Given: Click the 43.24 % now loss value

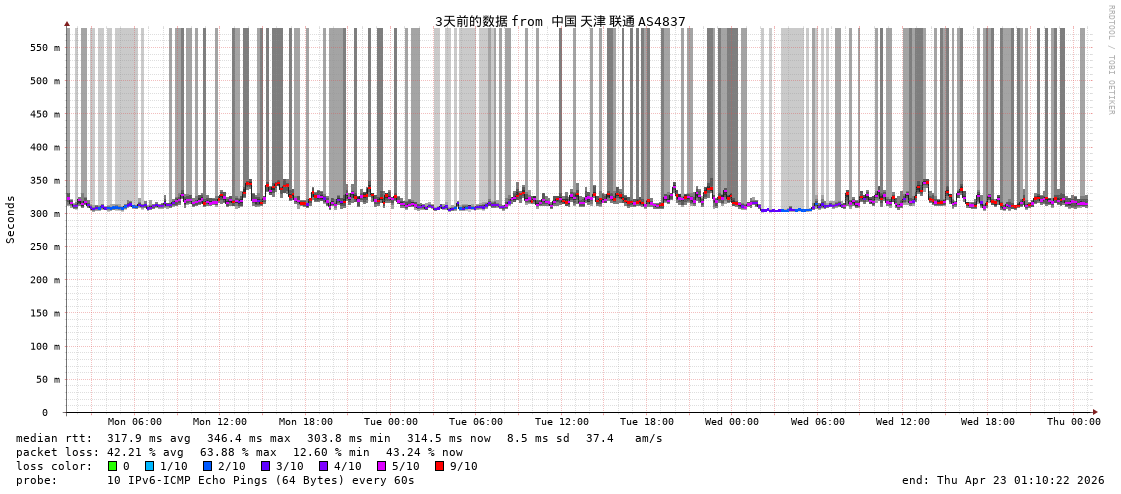Looking at the screenshot, I should pyautogui.click(x=425, y=453).
